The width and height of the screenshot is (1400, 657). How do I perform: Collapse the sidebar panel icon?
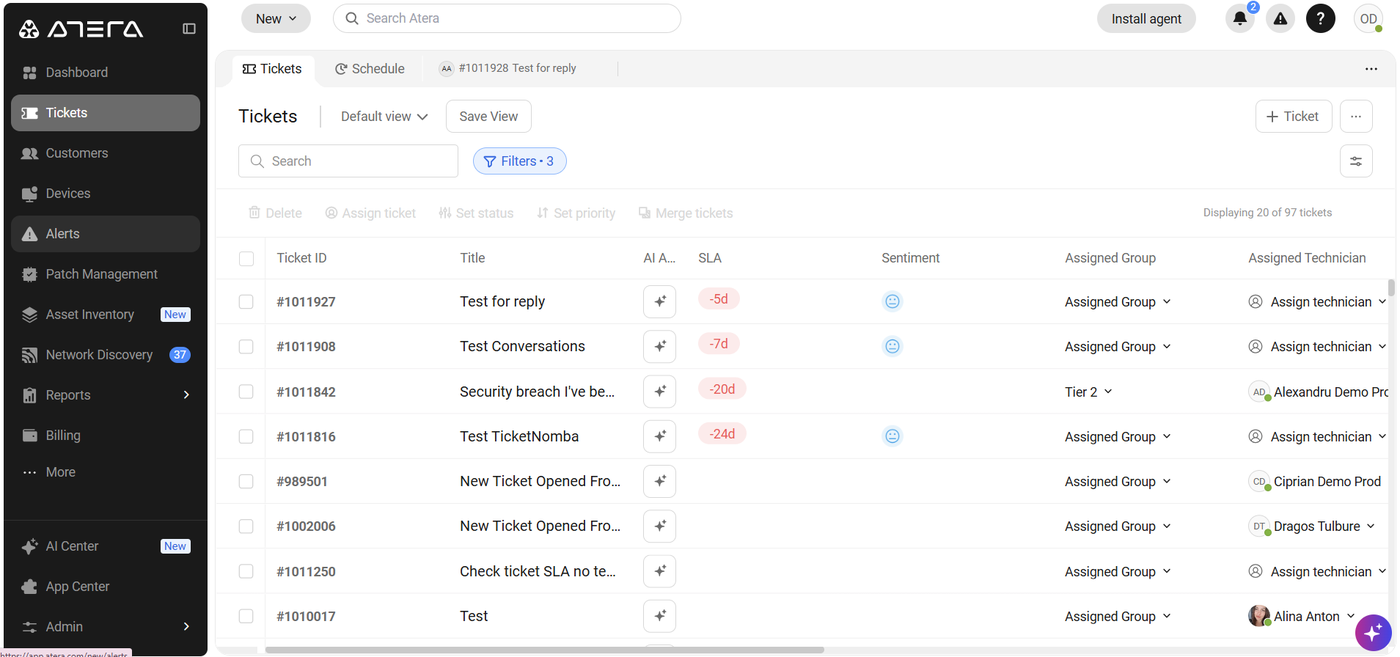[x=189, y=29]
